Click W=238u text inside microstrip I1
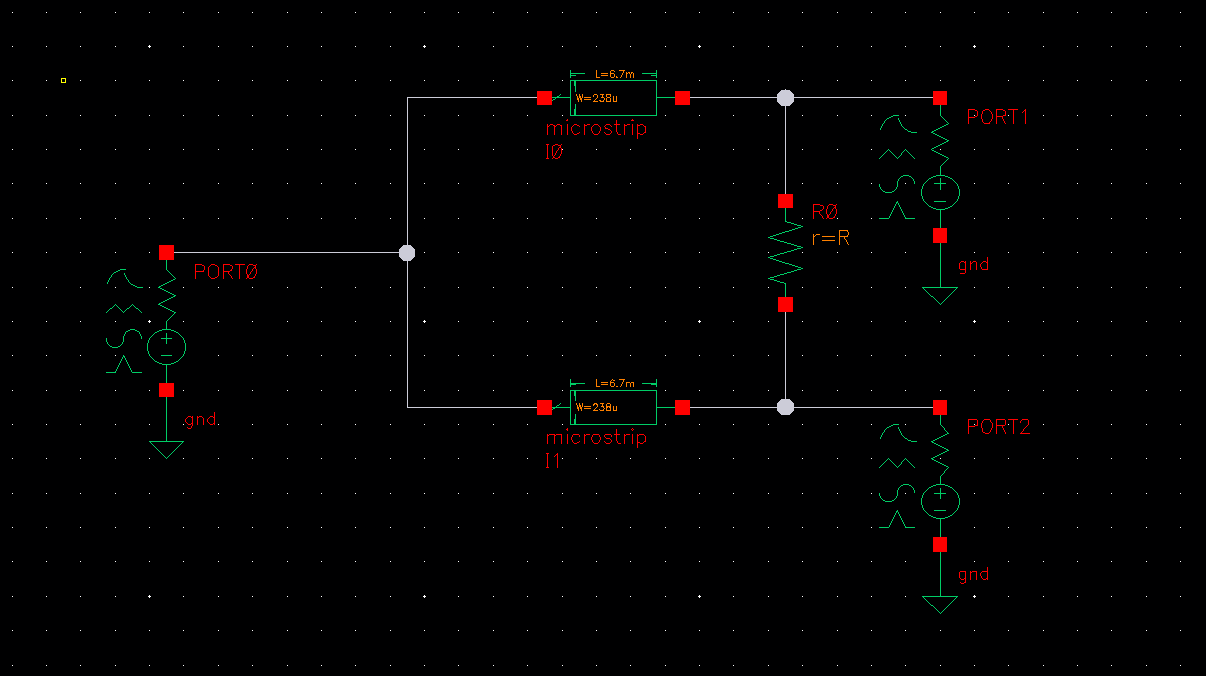Screen dimensions: 1206x676 point(597,407)
